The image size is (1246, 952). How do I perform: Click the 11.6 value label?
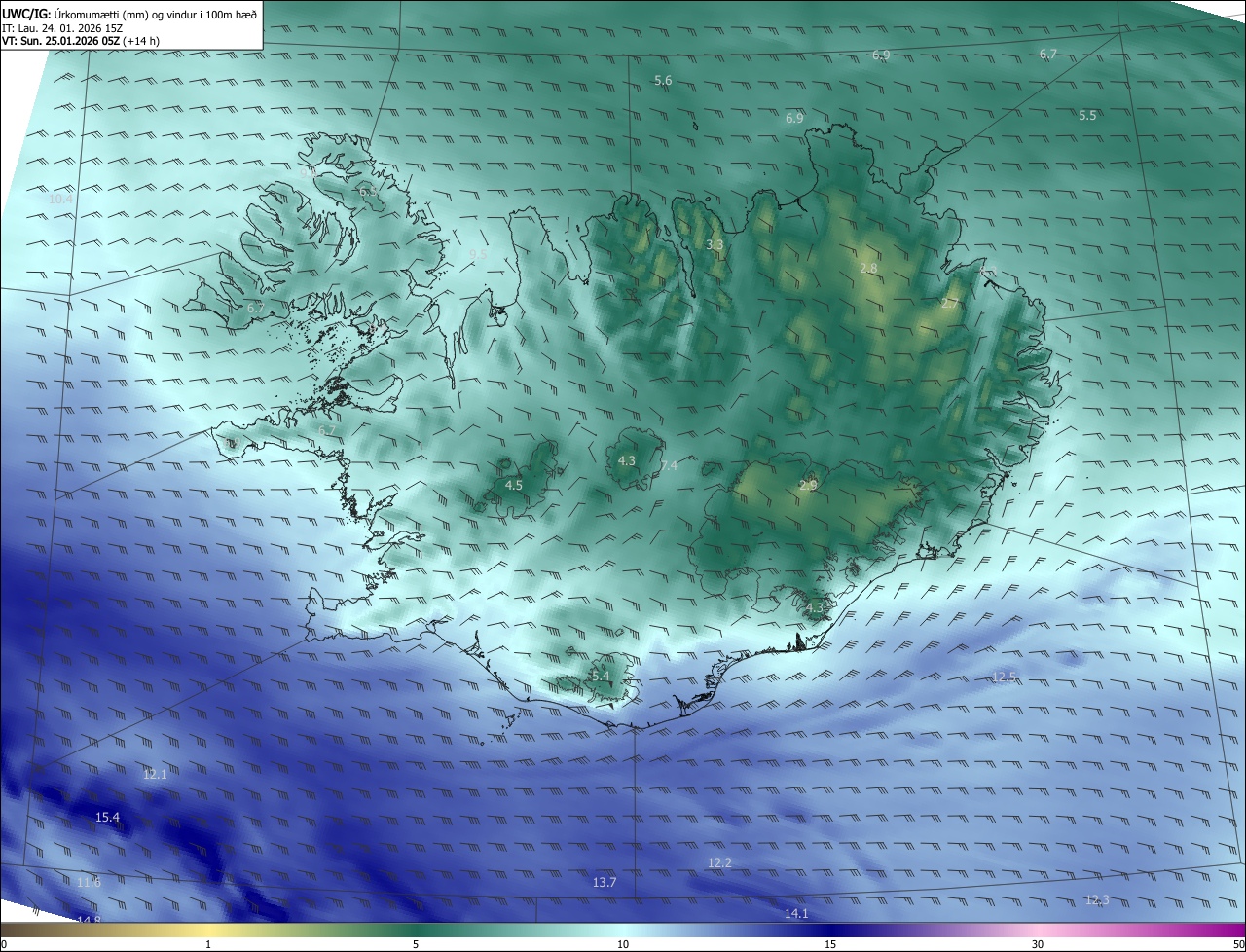tap(89, 882)
